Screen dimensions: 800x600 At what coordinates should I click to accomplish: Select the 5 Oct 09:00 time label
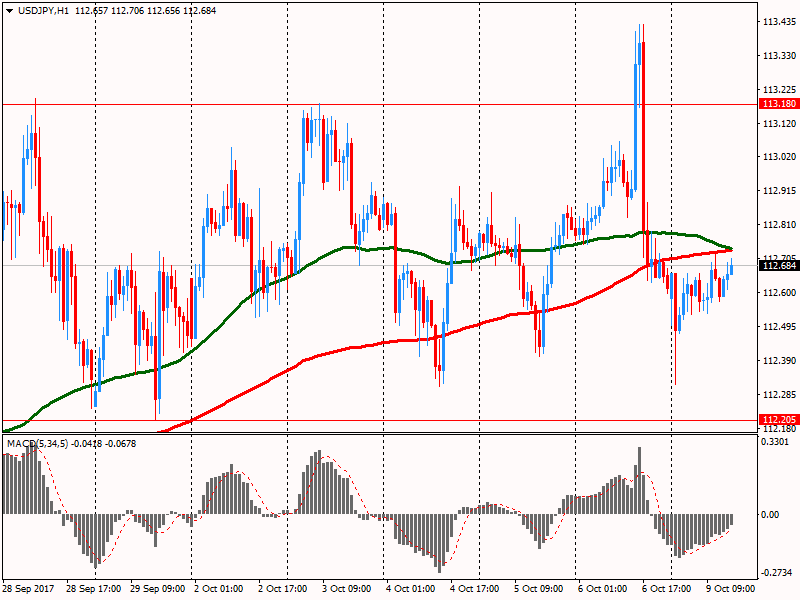tap(539, 589)
